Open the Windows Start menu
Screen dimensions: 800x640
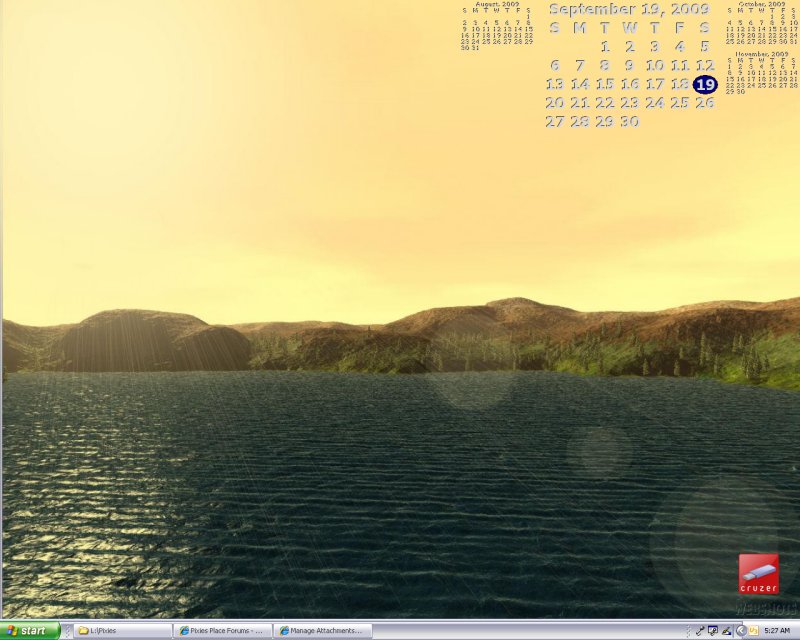click(x=30, y=631)
